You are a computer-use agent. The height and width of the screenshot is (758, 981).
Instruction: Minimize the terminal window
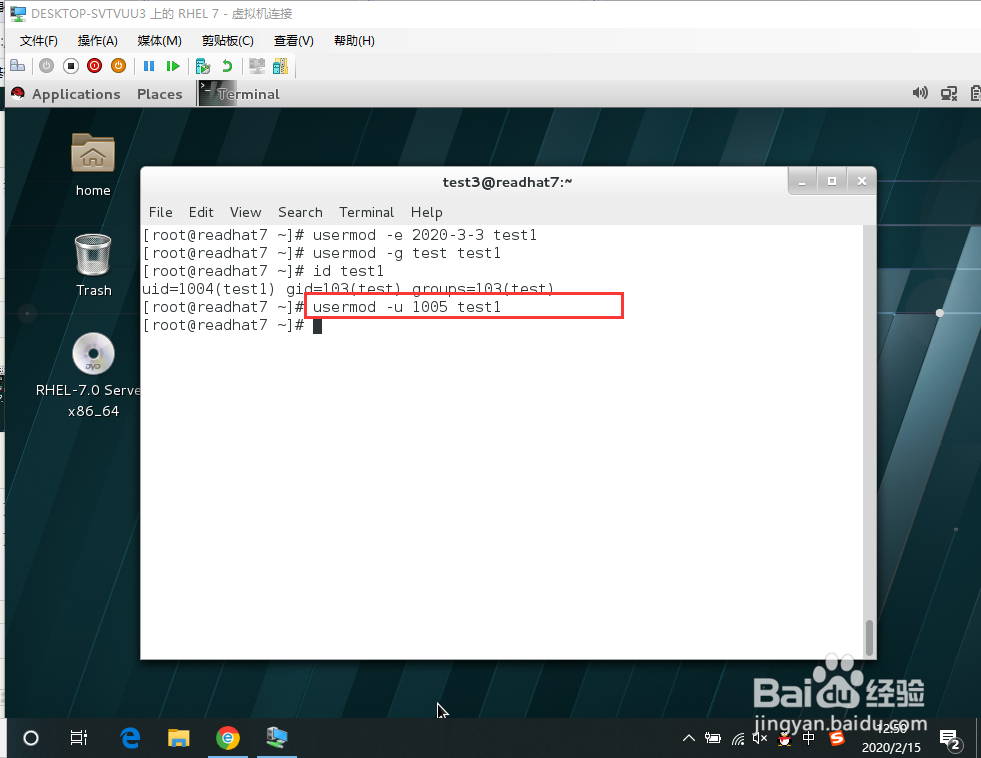802,181
